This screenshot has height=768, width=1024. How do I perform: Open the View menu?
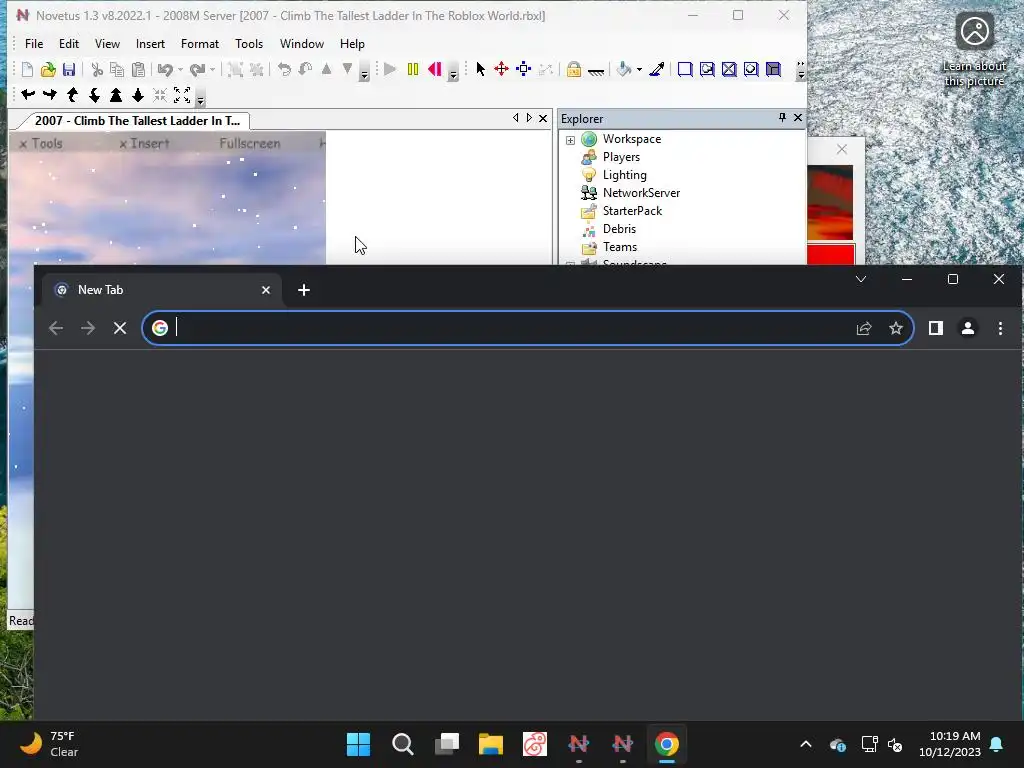107,44
